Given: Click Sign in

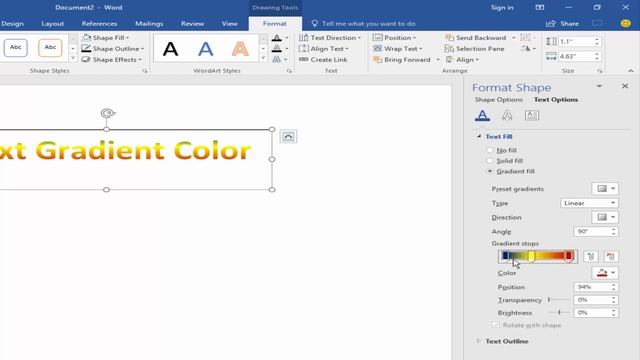Looking at the screenshot, I should click(x=502, y=7).
